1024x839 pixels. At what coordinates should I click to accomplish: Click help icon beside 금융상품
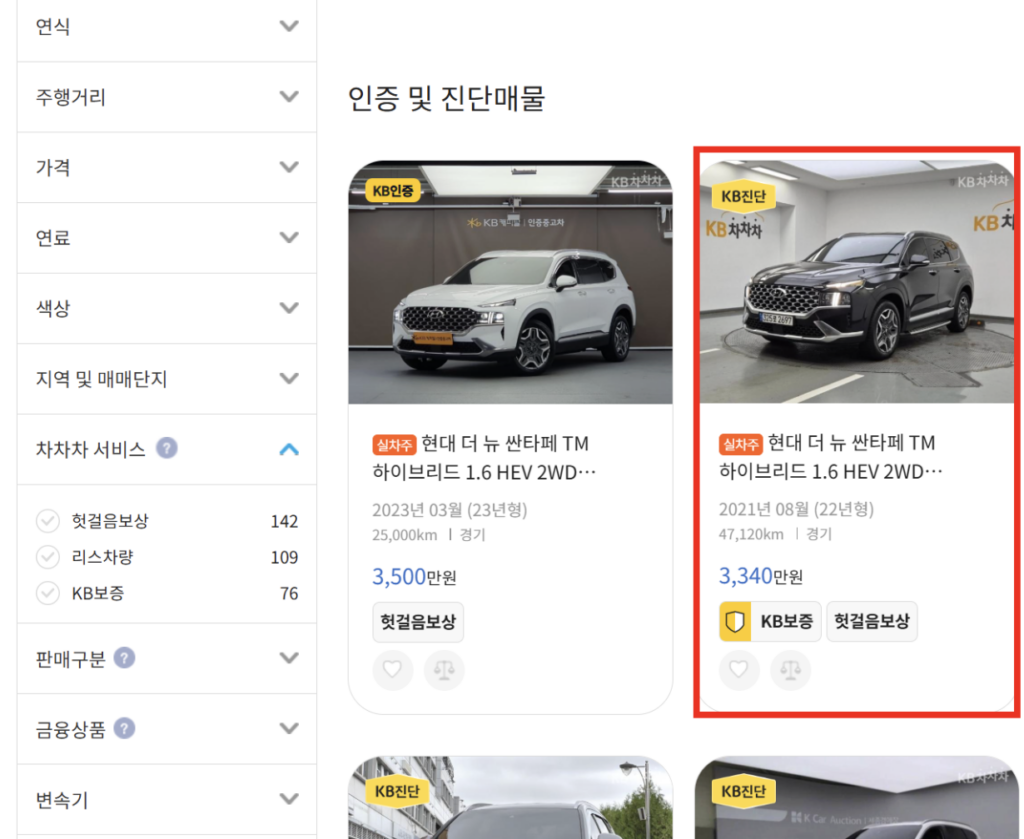124,728
